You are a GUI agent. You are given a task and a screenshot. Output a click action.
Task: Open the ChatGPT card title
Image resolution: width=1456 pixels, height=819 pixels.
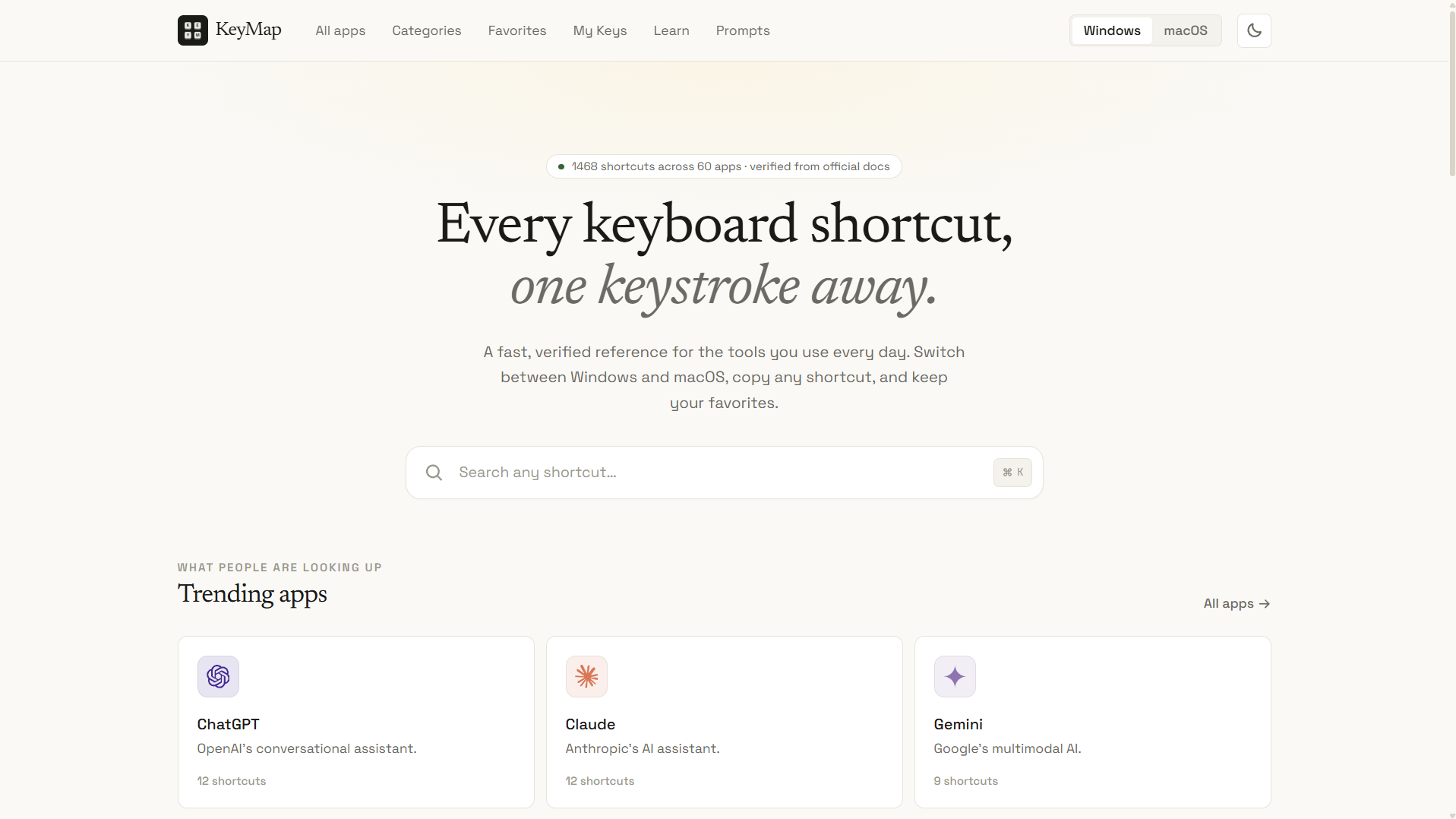coord(229,724)
